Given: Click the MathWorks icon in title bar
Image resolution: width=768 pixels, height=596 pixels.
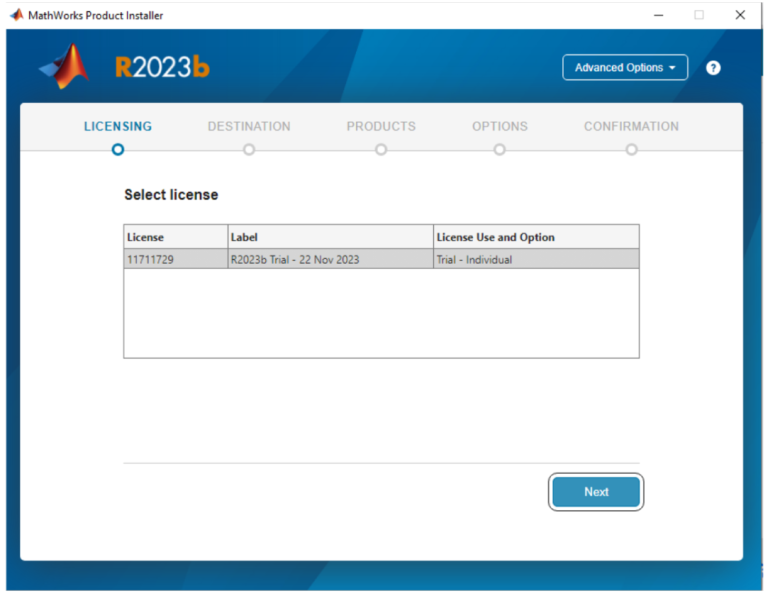Looking at the screenshot, I should tap(16, 15).
